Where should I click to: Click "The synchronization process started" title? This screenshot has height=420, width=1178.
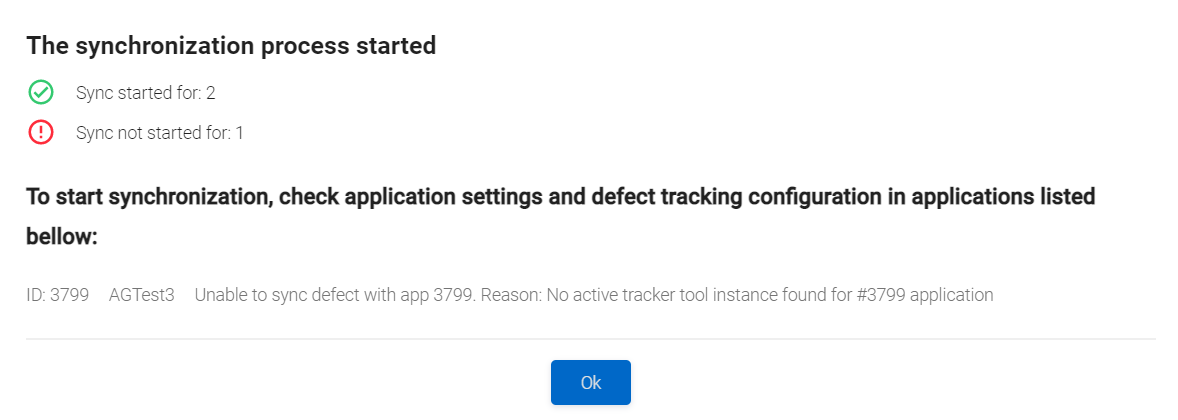tap(231, 46)
